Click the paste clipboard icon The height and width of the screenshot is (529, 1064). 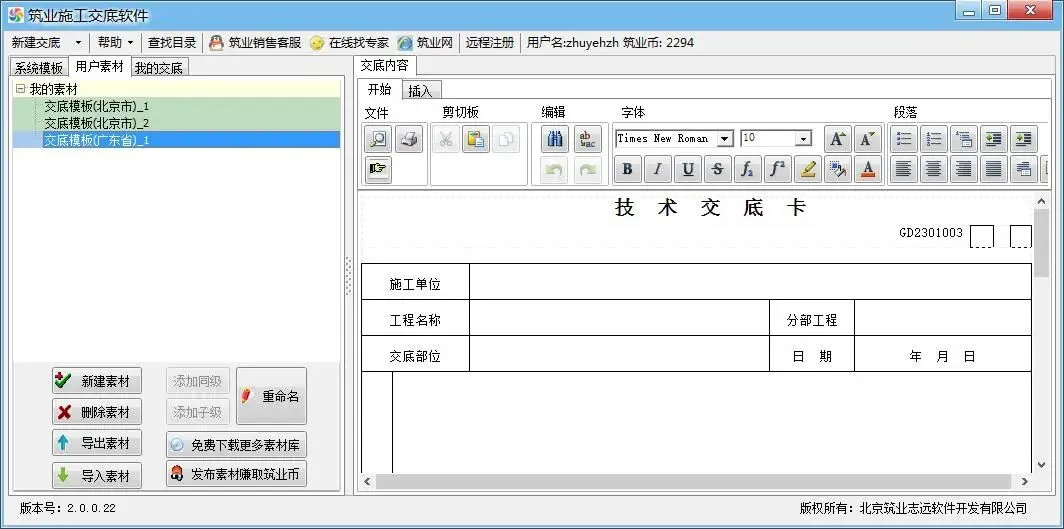click(476, 140)
